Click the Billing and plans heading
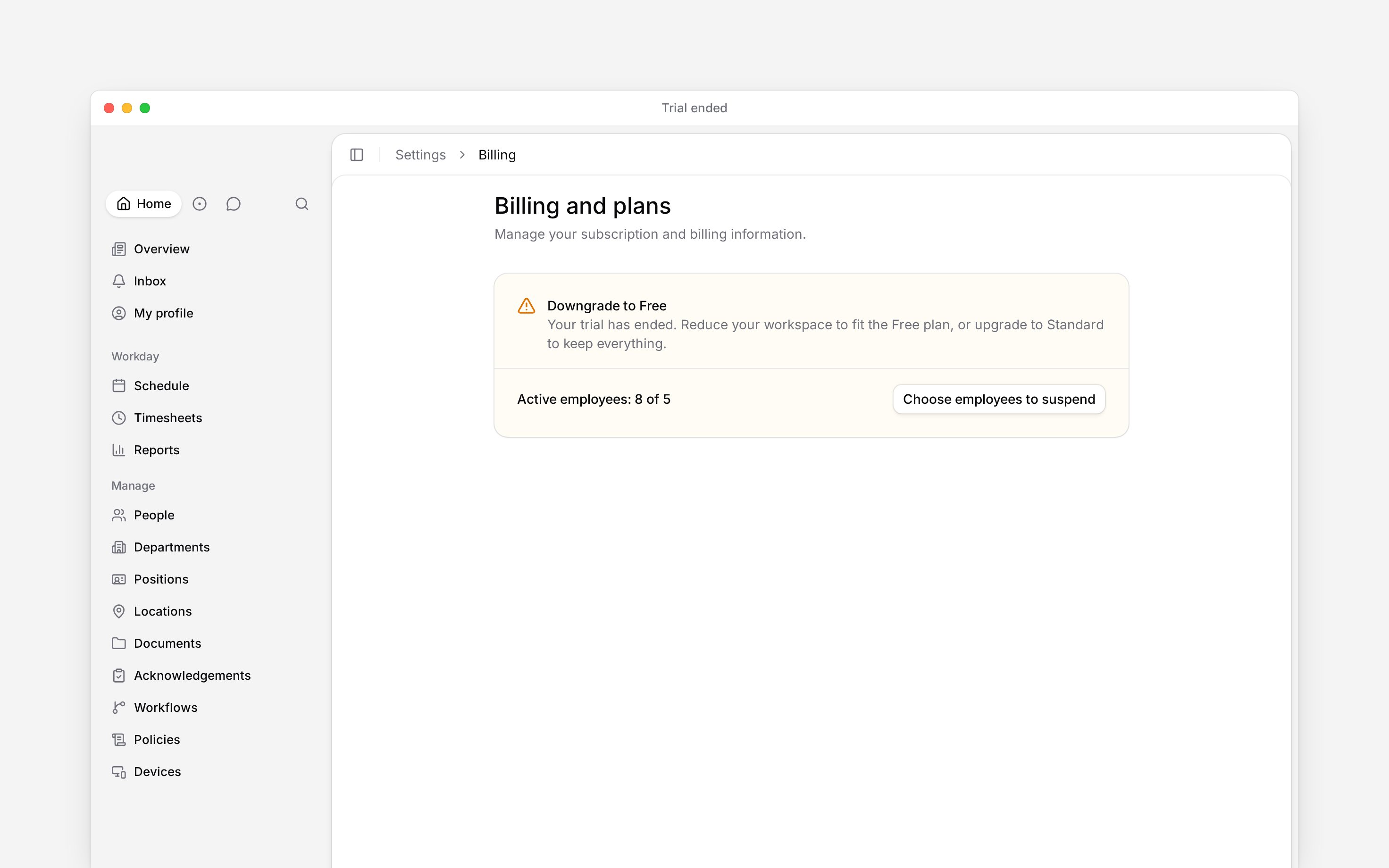Image resolution: width=1389 pixels, height=868 pixels. [x=583, y=206]
